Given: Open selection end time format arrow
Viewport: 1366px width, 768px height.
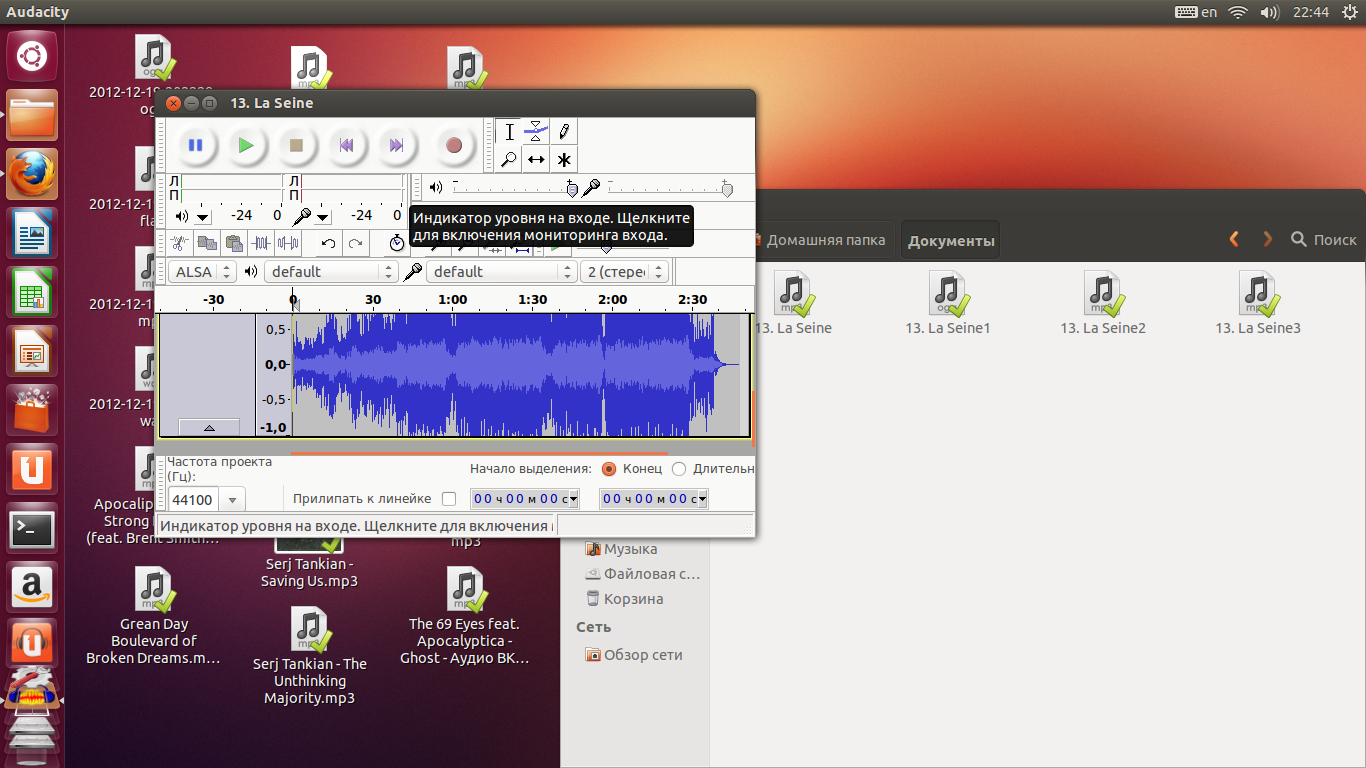Looking at the screenshot, I should tap(702, 498).
